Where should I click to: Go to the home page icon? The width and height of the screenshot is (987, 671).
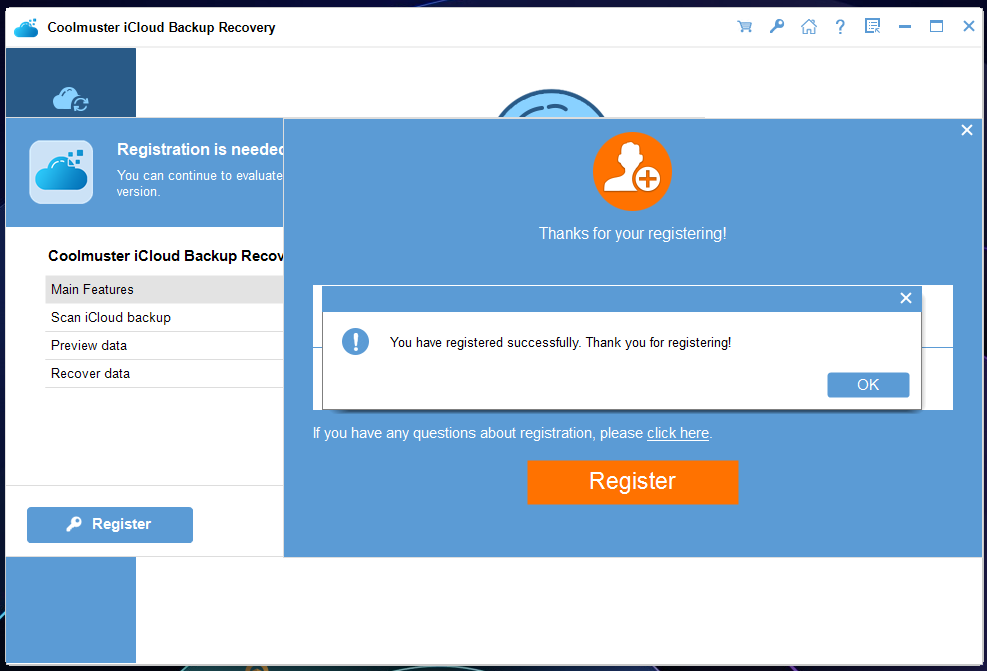click(x=808, y=27)
